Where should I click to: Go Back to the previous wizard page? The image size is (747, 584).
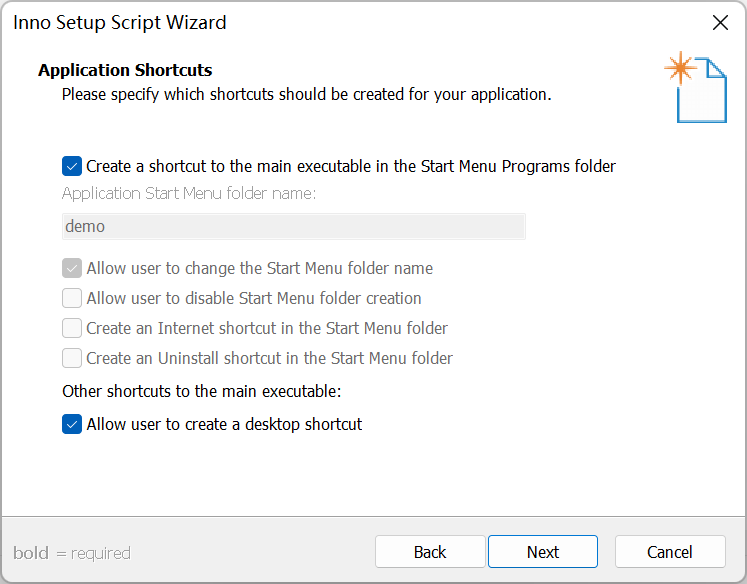click(x=430, y=552)
